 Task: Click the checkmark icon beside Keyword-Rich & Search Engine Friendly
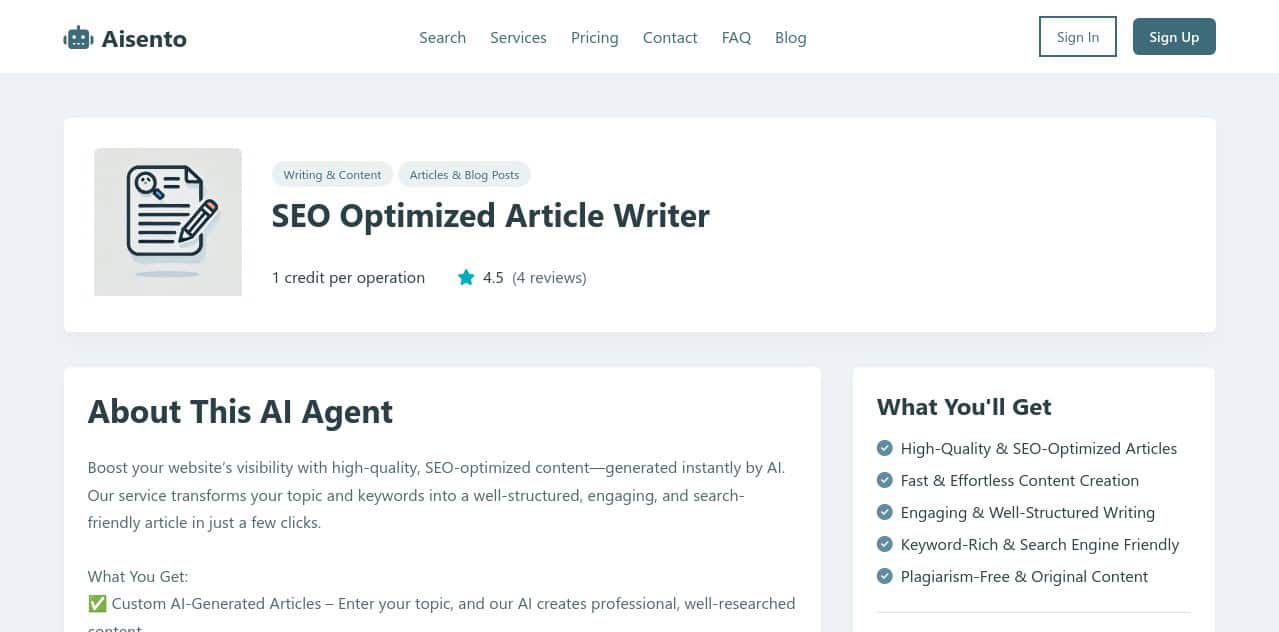coord(885,544)
